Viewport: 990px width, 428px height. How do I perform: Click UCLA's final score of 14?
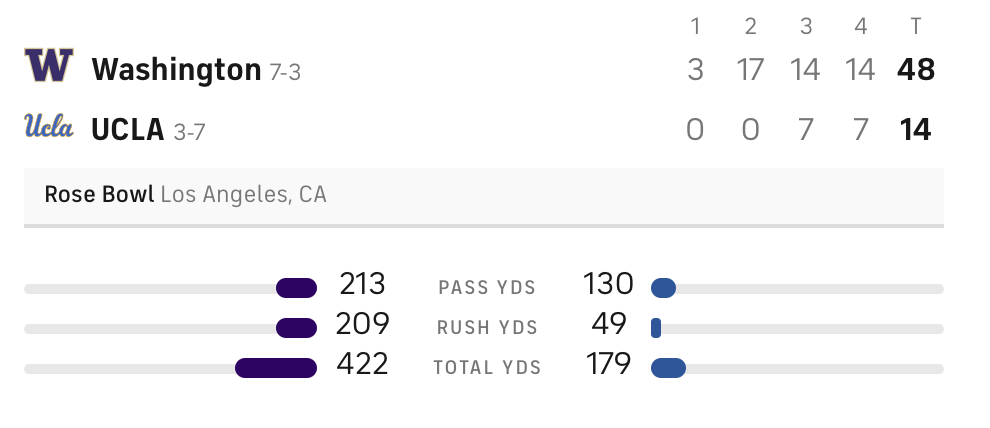916,130
